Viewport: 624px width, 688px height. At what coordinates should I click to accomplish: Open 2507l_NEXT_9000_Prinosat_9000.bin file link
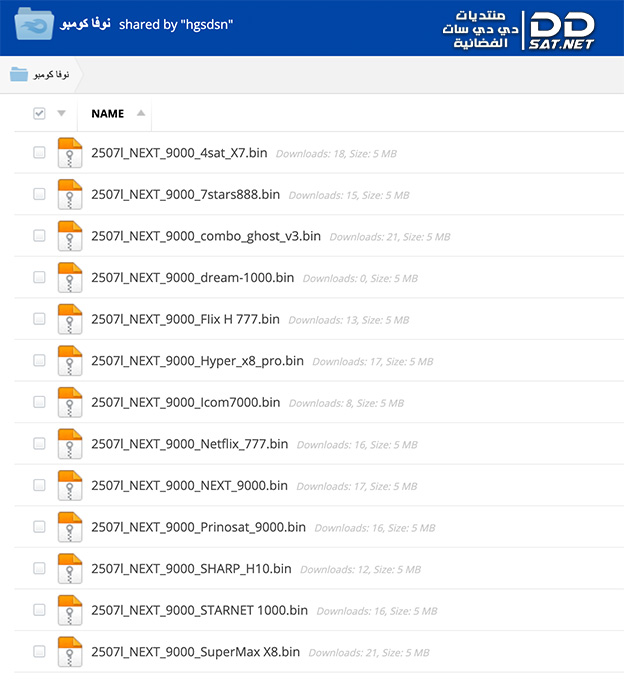point(198,527)
